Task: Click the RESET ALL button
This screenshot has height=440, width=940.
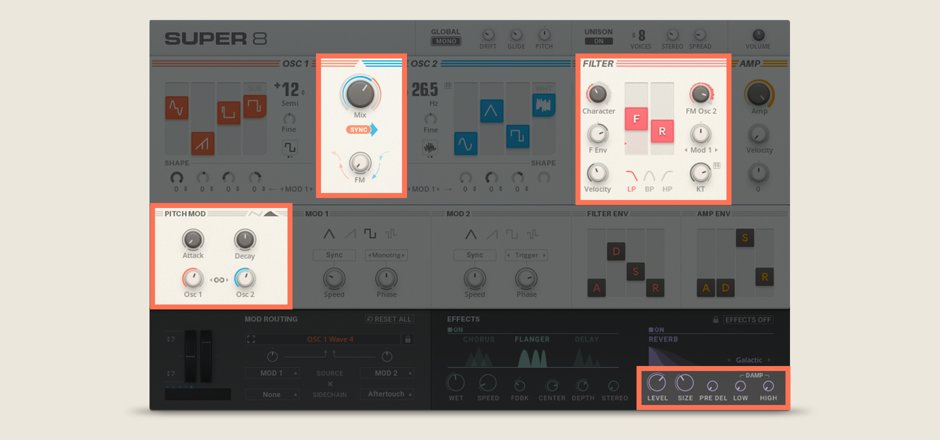Action: pos(389,319)
